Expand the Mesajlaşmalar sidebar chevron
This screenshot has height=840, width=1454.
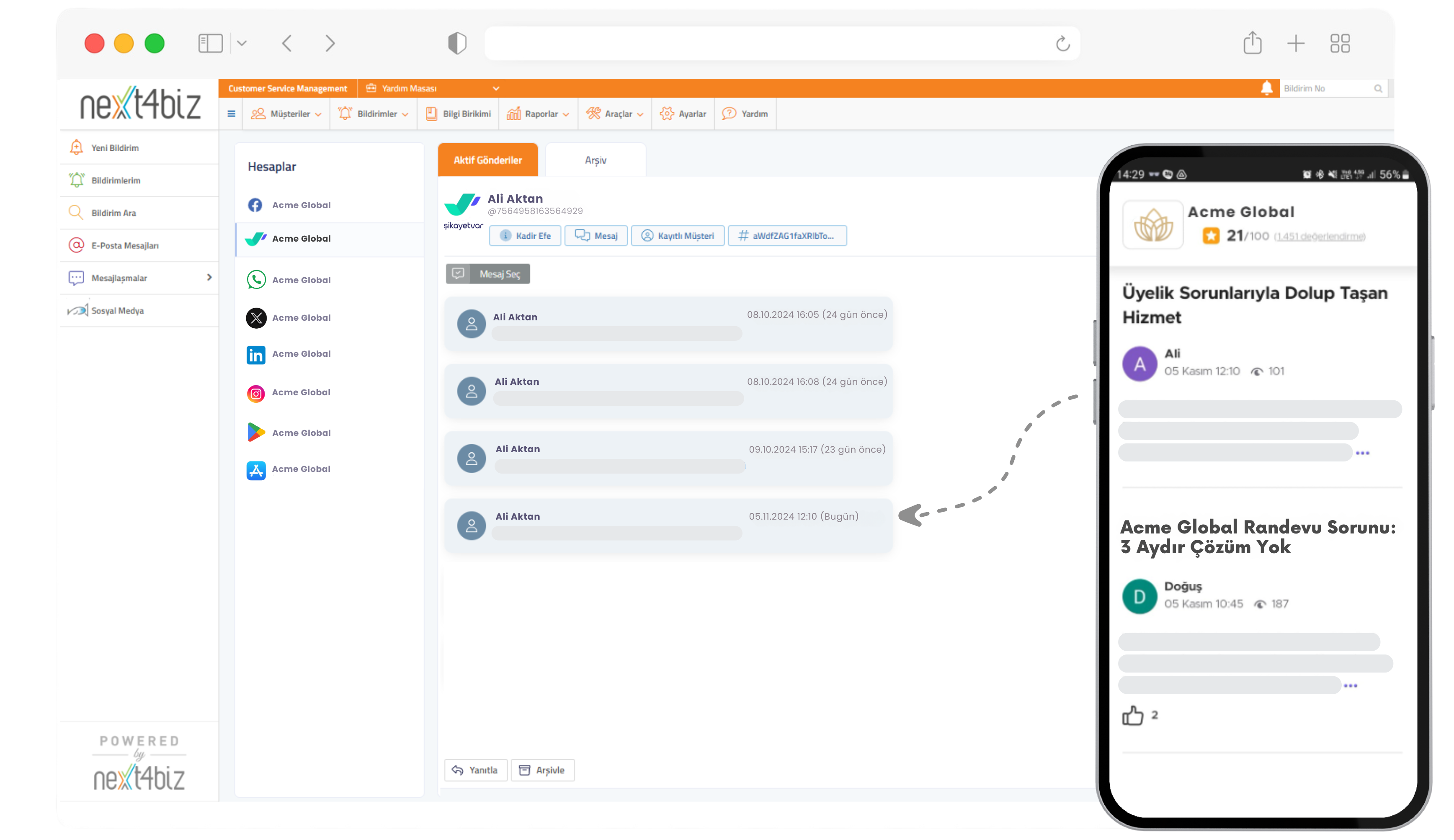209,278
